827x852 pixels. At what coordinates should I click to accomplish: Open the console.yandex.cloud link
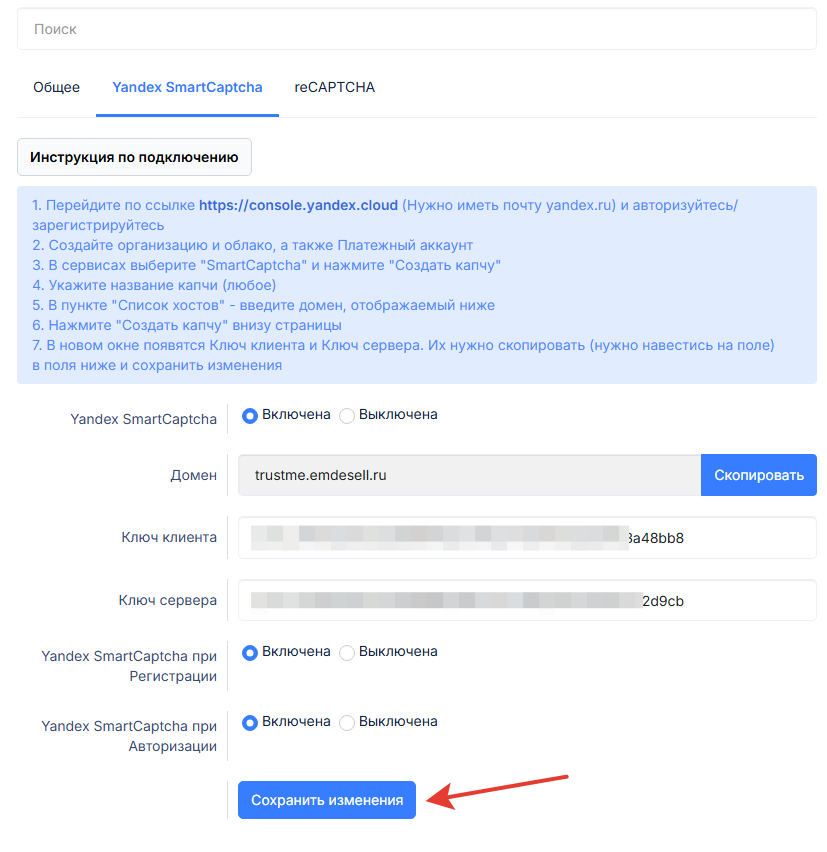pyautogui.click(x=298, y=205)
